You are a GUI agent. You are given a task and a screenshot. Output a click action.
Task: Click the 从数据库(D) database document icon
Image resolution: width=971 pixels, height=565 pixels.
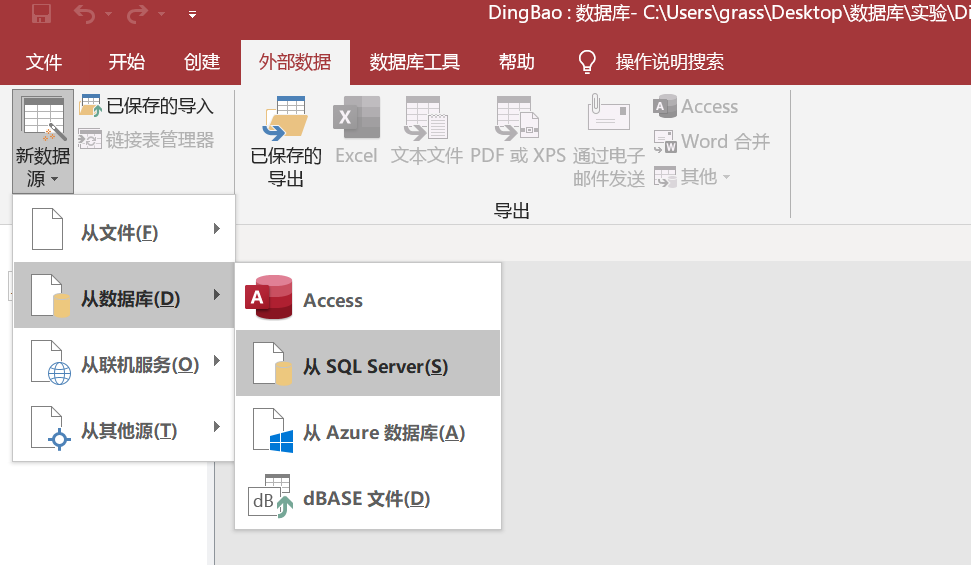click(51, 296)
